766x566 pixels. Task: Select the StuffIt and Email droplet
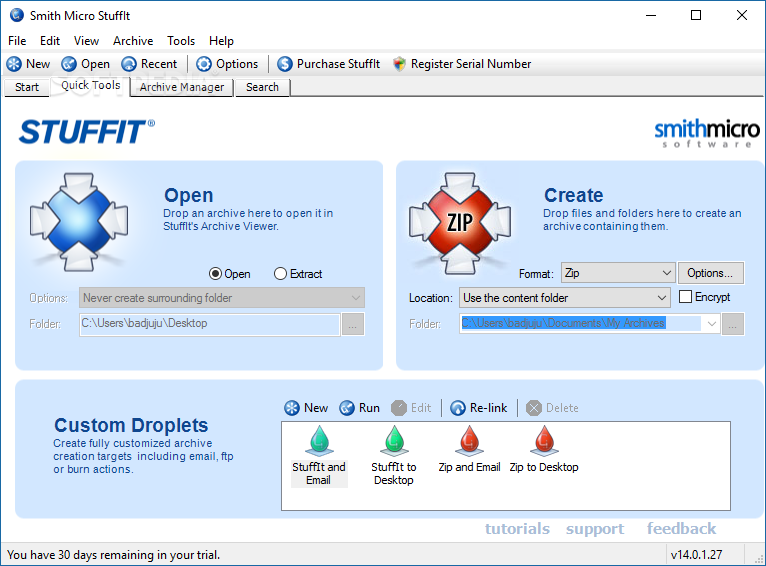click(319, 456)
